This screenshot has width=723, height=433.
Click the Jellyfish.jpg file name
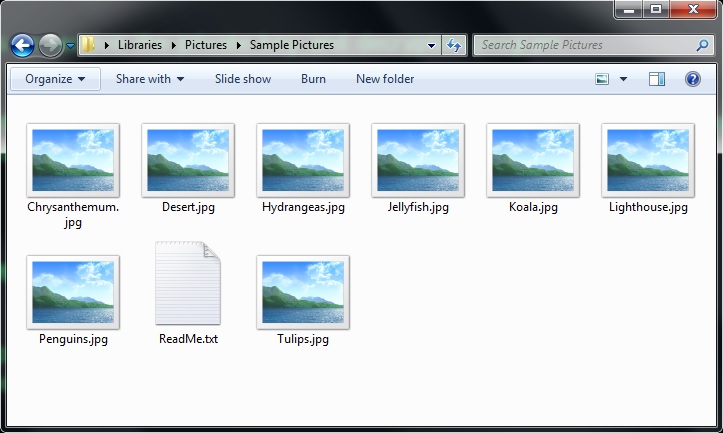pos(418,207)
